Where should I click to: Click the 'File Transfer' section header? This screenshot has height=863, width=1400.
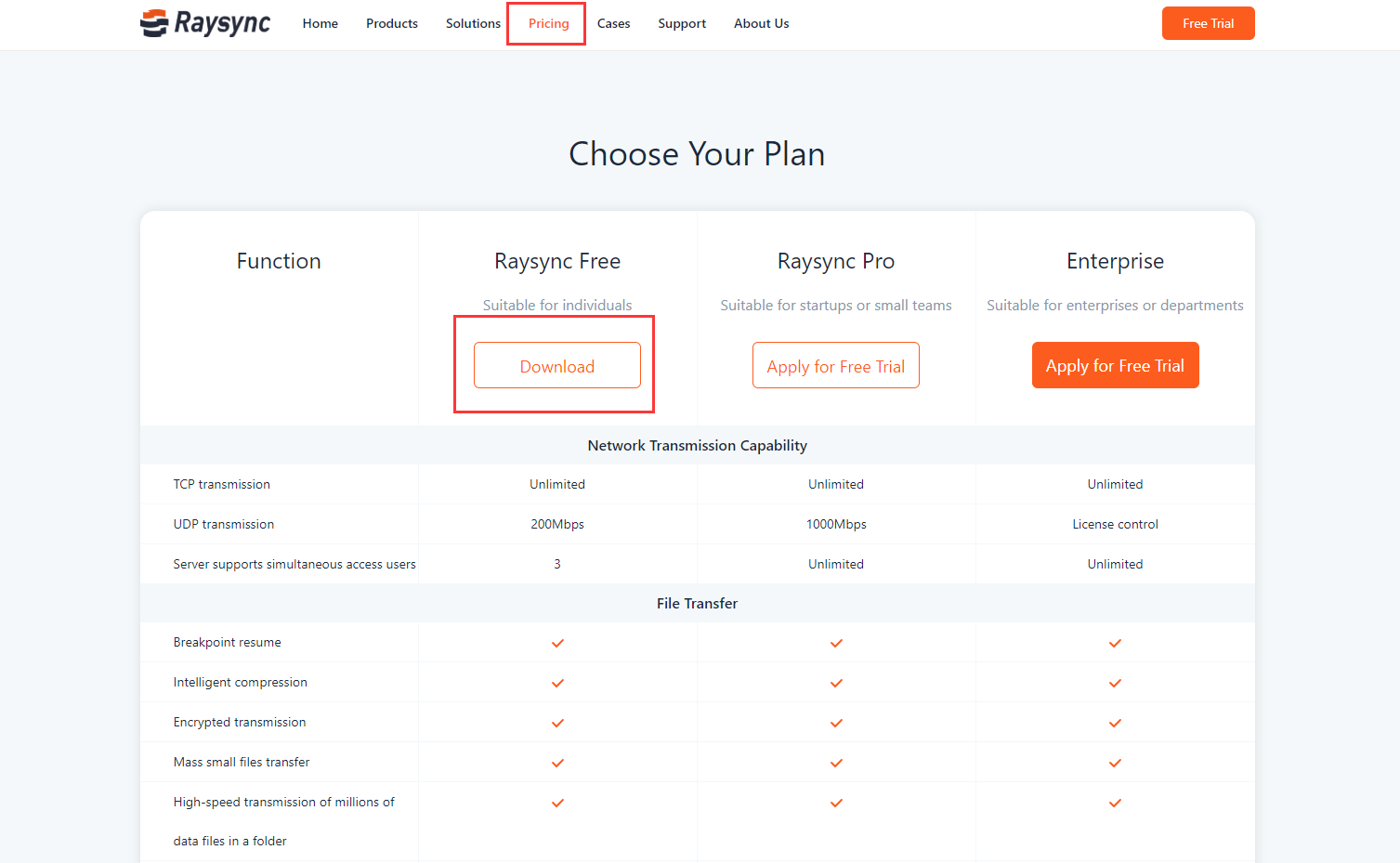[x=698, y=603]
